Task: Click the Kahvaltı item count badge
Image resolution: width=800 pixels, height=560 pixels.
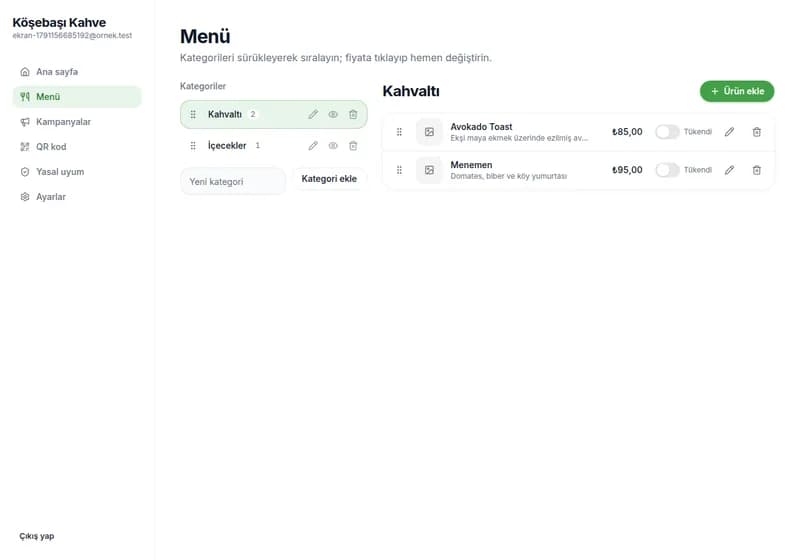Action: pos(253,115)
